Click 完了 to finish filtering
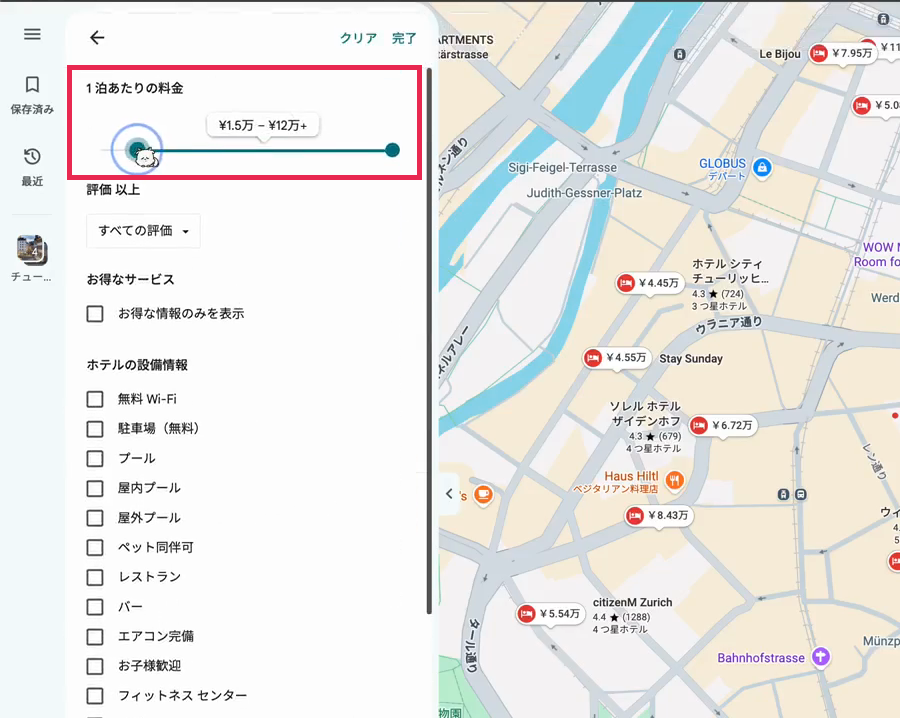This screenshot has height=718, width=900. (x=404, y=38)
